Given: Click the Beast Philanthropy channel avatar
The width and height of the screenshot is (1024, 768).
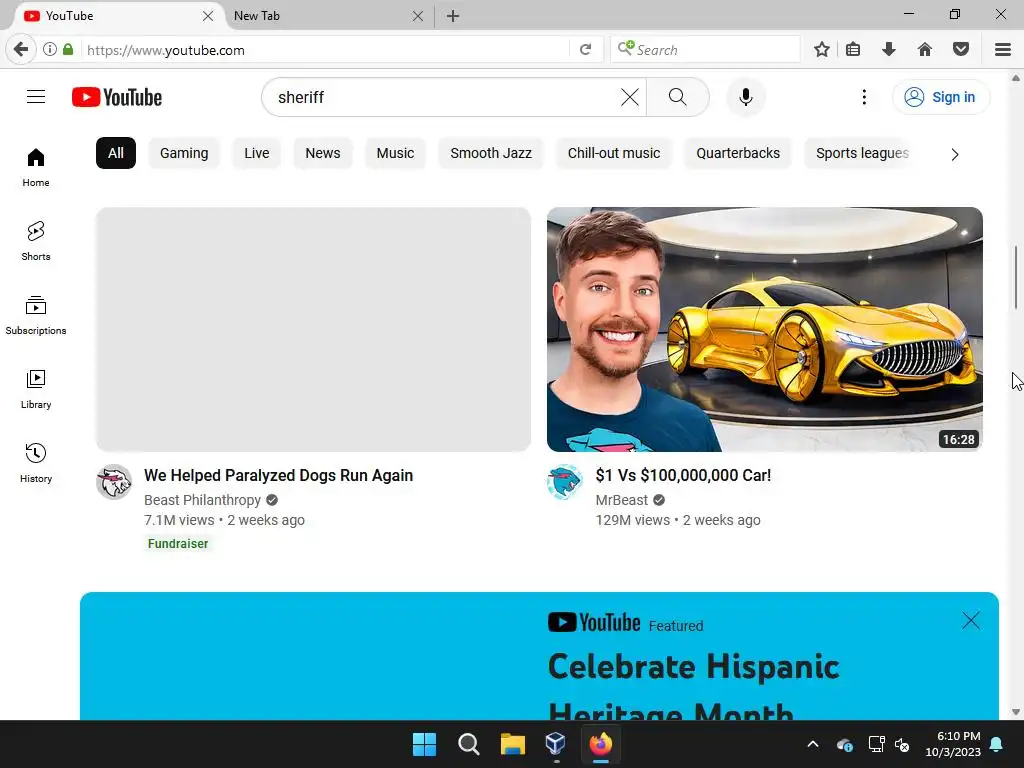Looking at the screenshot, I should tap(114, 482).
